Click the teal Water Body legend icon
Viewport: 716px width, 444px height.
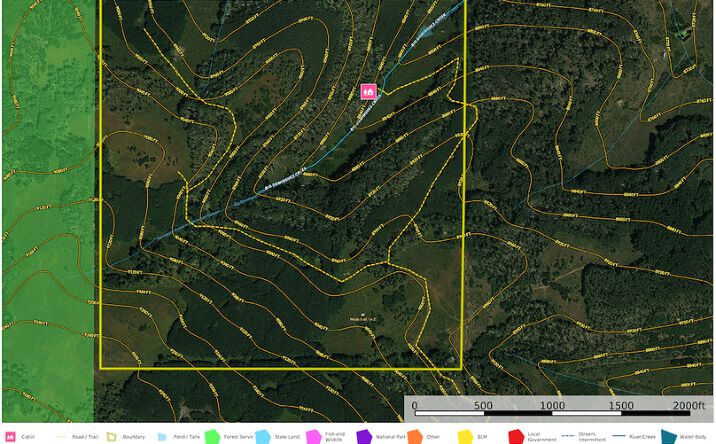coord(669,437)
